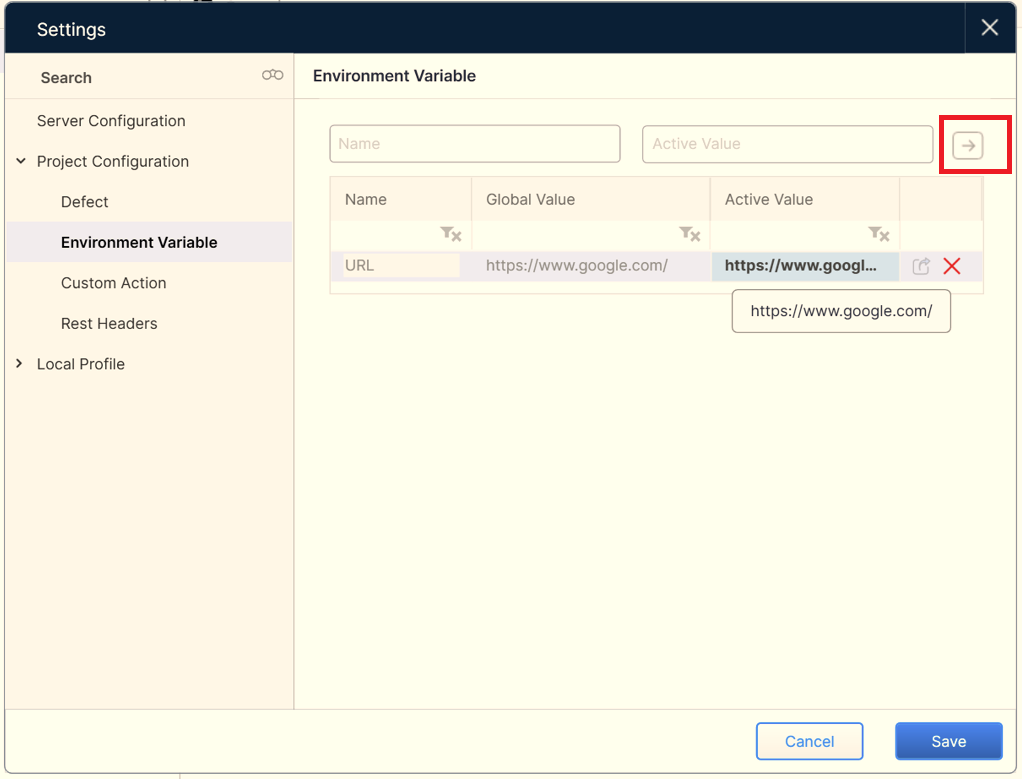1022x779 pixels.
Task: Expand the Local Profile section
Action: [x=20, y=364]
